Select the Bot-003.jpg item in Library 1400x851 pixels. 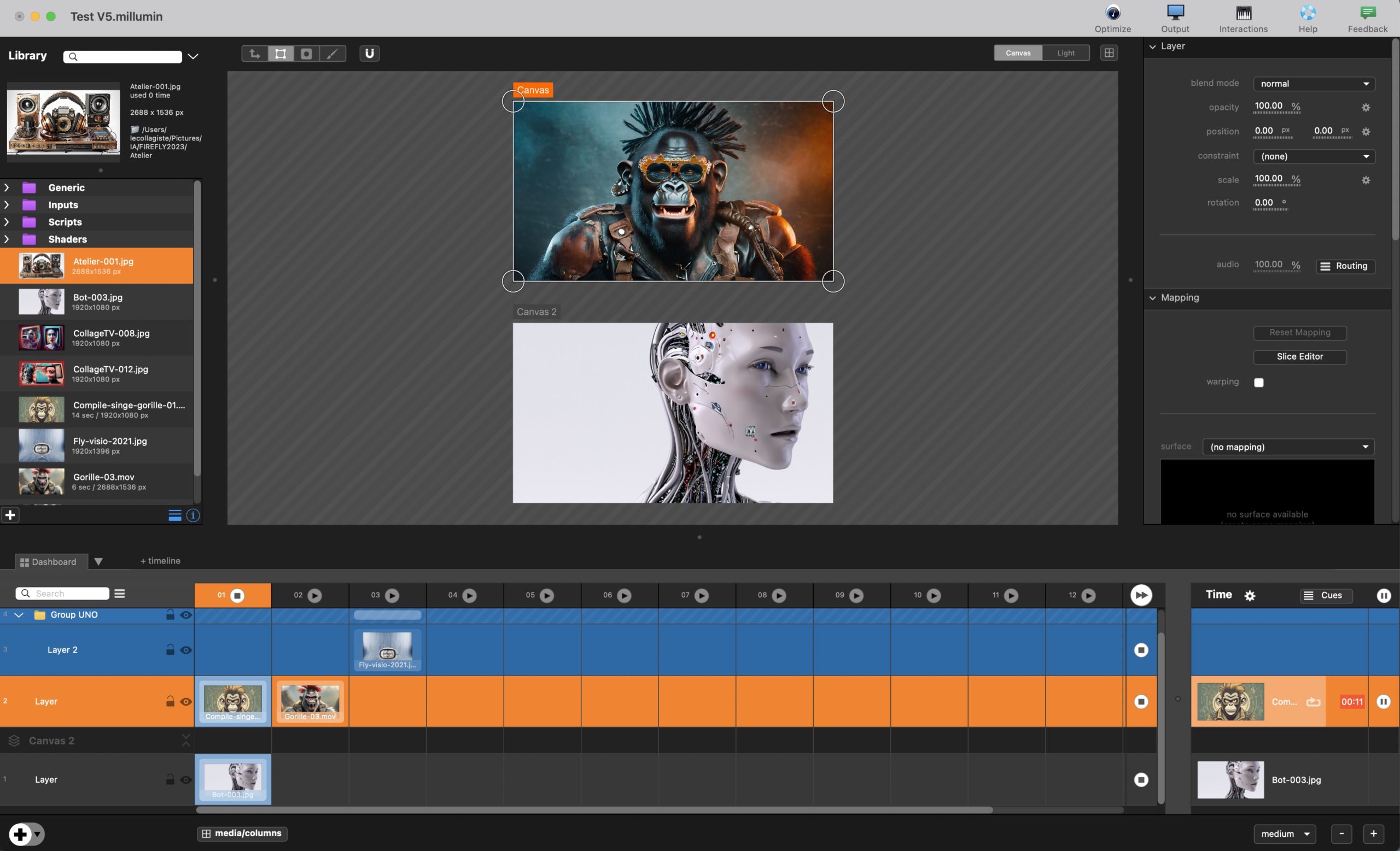point(97,302)
